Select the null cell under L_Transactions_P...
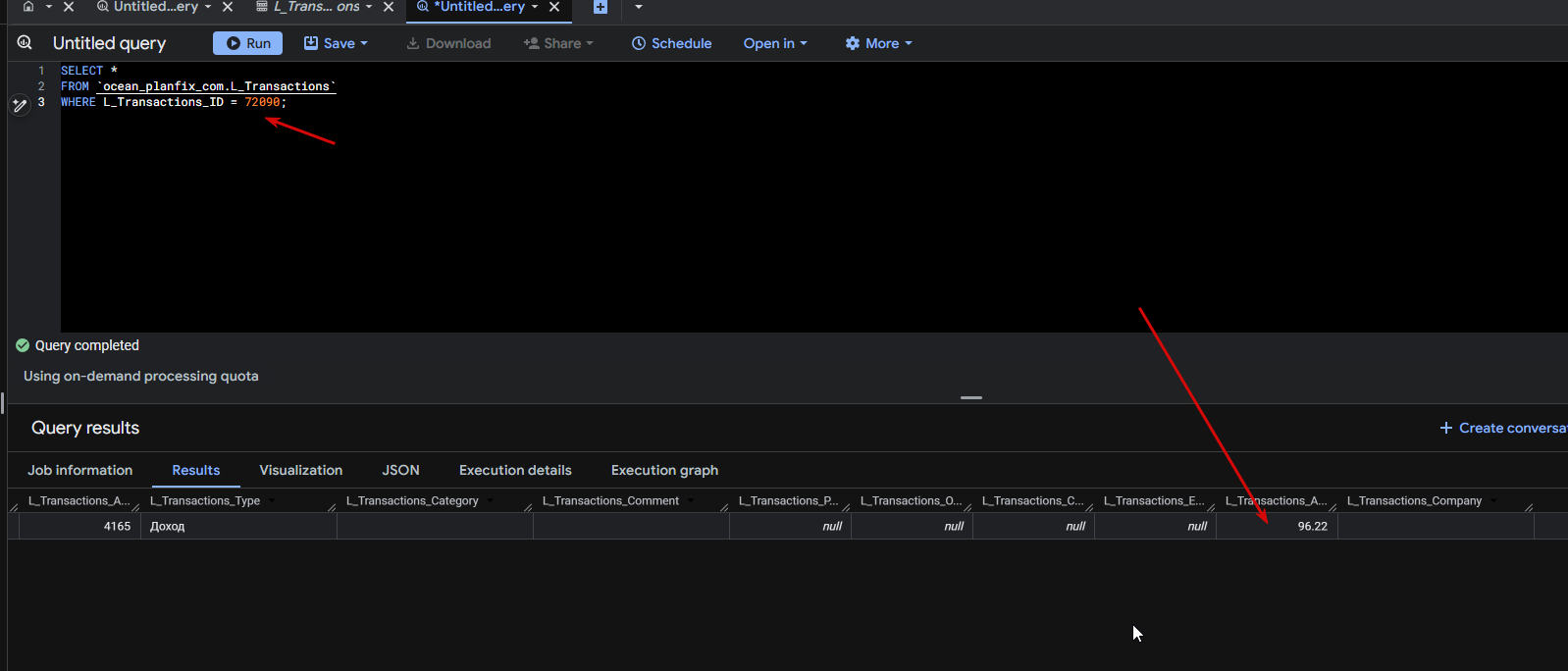The image size is (1568, 671). tap(790, 526)
